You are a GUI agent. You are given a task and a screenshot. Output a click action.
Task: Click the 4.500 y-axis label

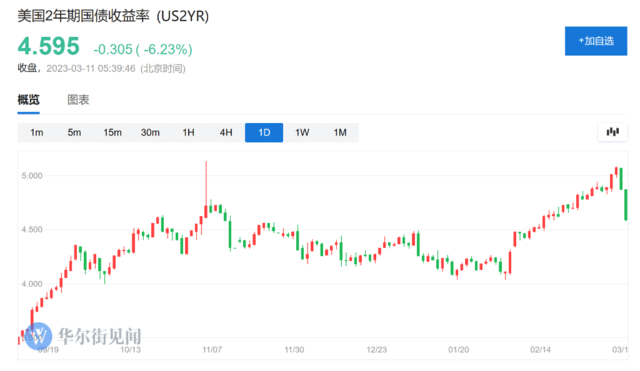(x=32, y=229)
